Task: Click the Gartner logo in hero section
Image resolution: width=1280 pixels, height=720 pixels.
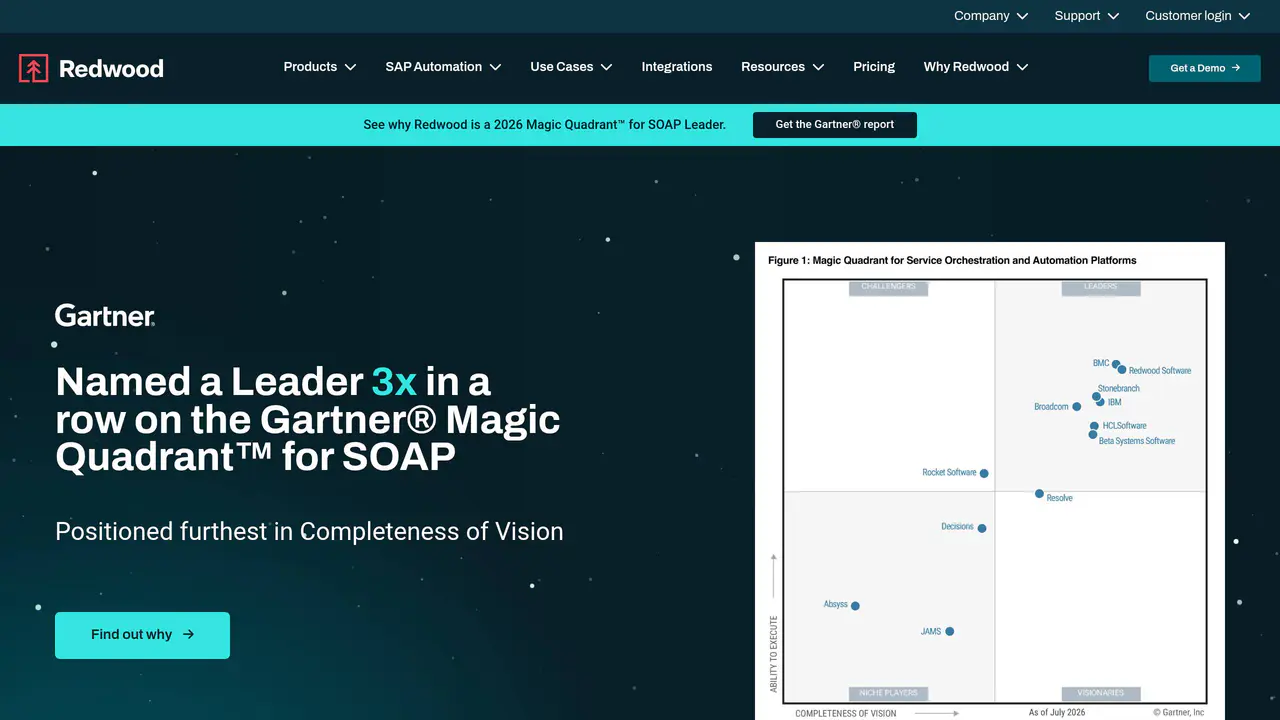Action: tap(105, 316)
